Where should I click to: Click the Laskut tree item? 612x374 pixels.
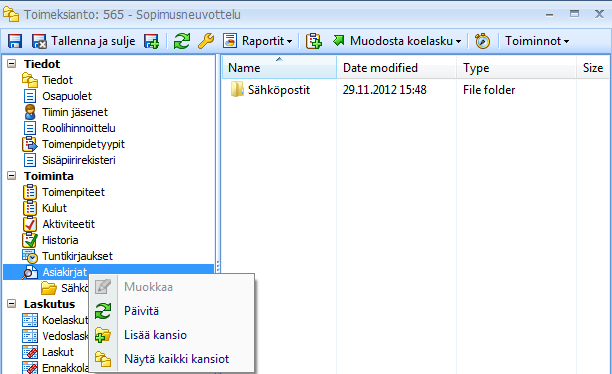(x=48, y=352)
